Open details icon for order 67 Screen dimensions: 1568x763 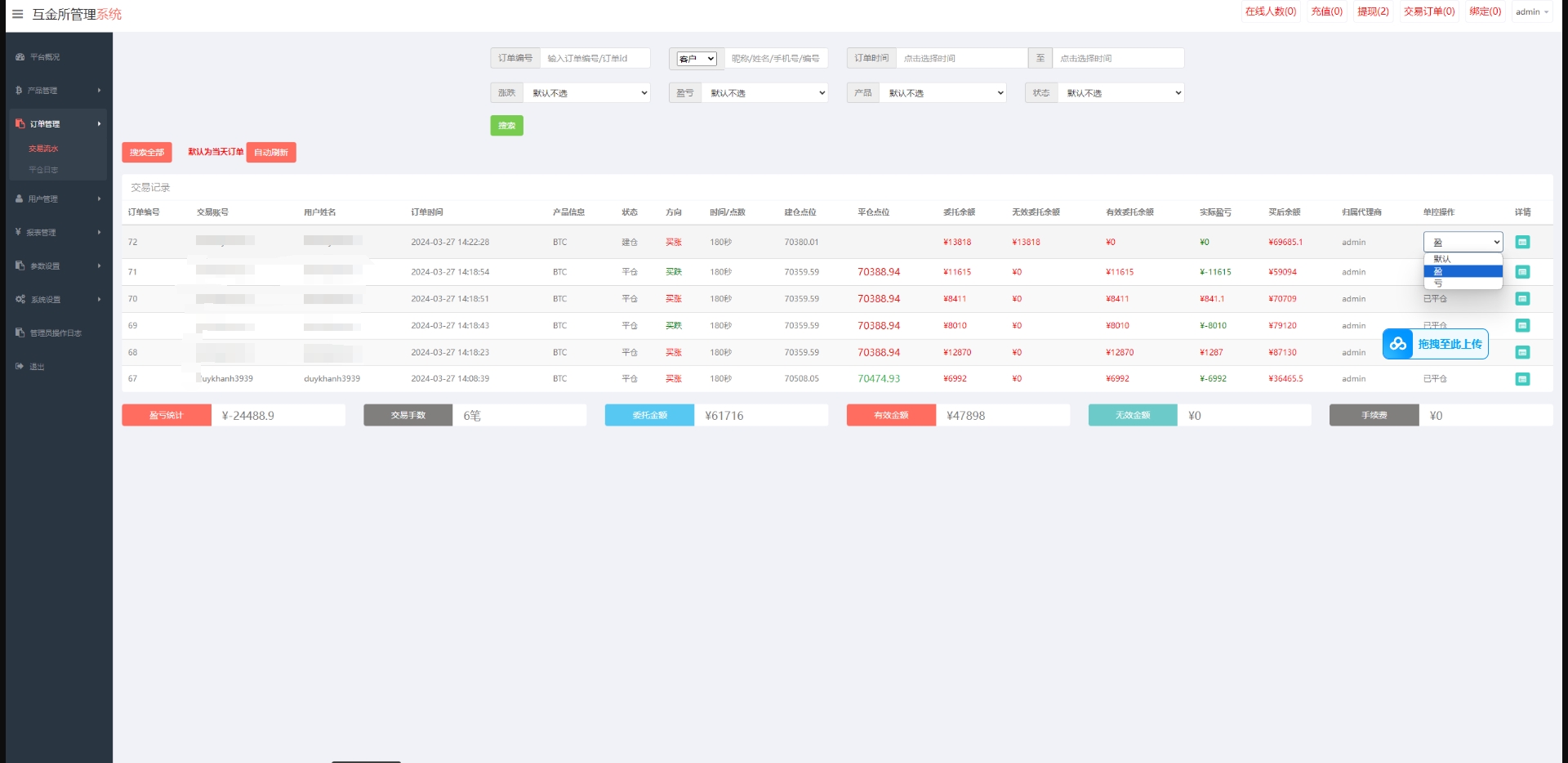[1522, 379]
